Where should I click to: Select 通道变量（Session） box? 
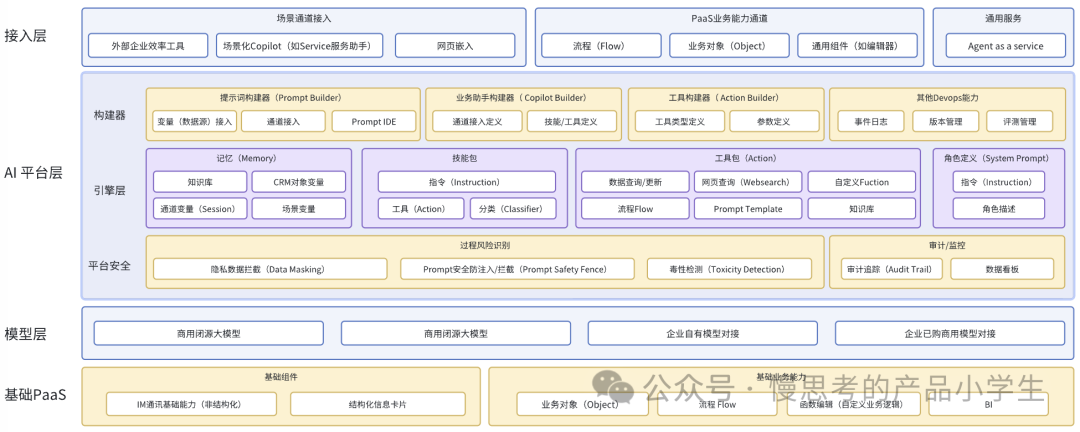(x=200, y=209)
